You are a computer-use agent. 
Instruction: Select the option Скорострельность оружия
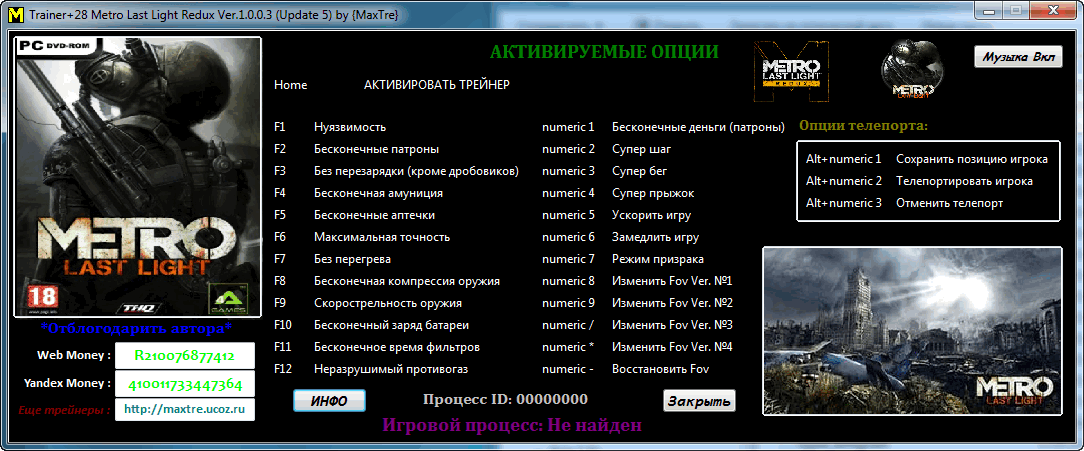pyautogui.click(x=388, y=303)
